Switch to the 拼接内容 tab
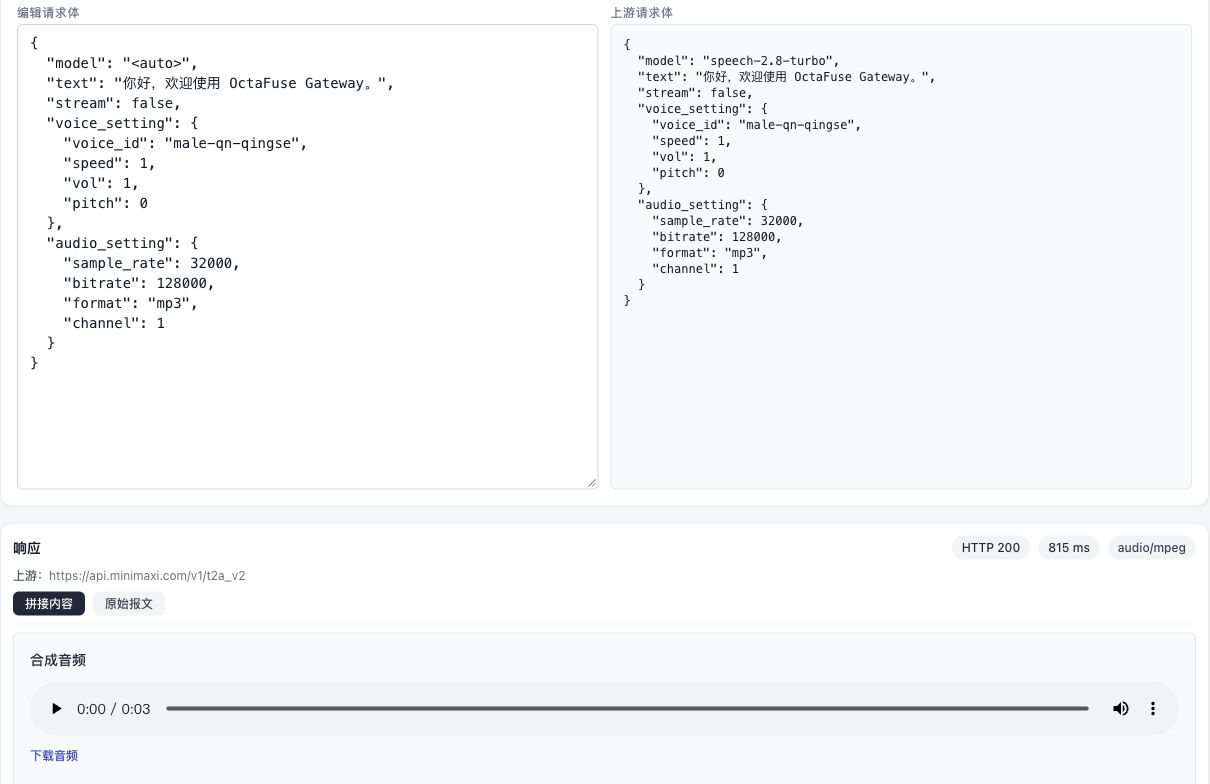Image resolution: width=1210 pixels, height=784 pixels. click(x=49, y=604)
